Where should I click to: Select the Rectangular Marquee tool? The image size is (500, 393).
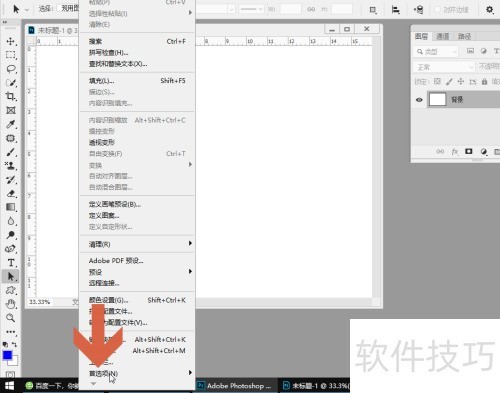click(11, 55)
